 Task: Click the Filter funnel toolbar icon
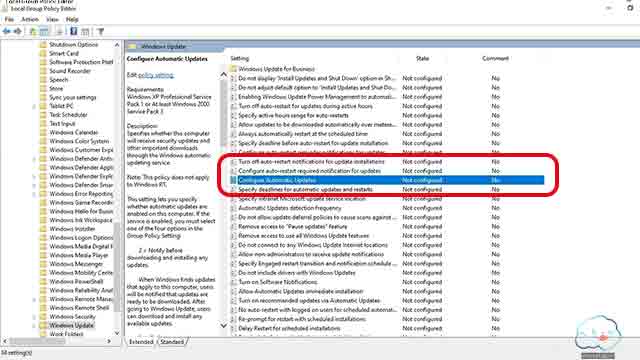pos(101,31)
